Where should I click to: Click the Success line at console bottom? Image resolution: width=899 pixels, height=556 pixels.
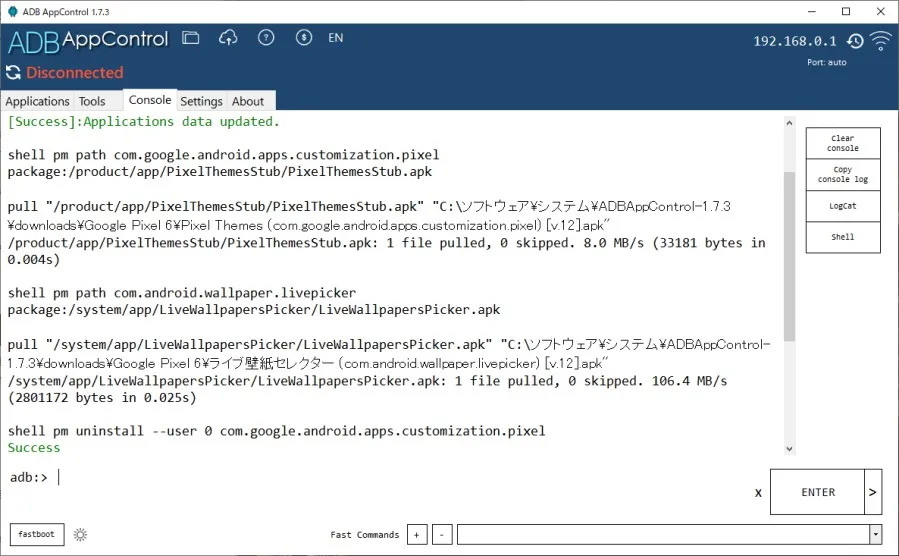[34, 448]
